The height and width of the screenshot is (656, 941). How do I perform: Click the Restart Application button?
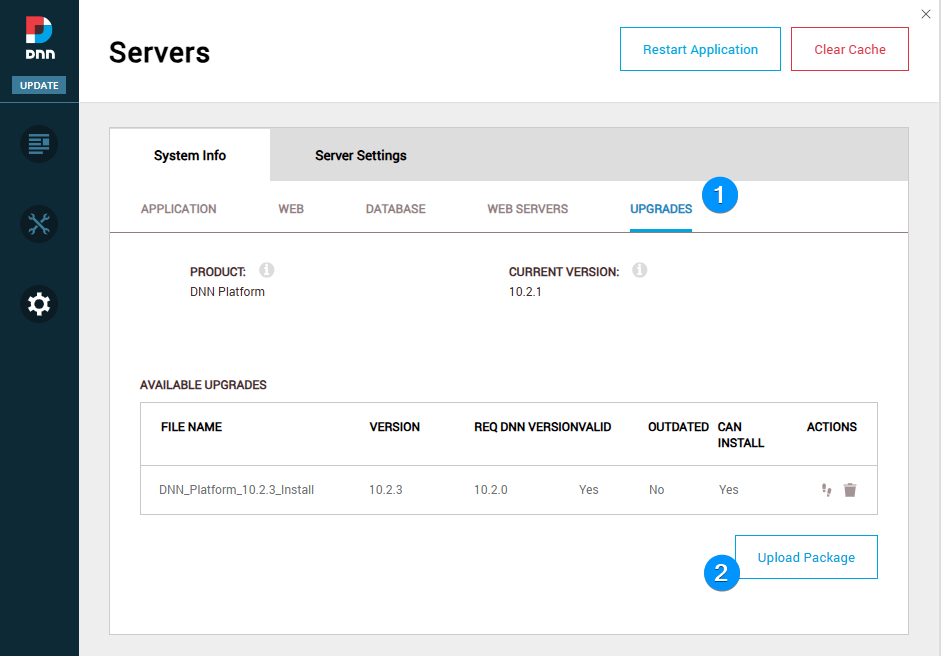(x=700, y=49)
